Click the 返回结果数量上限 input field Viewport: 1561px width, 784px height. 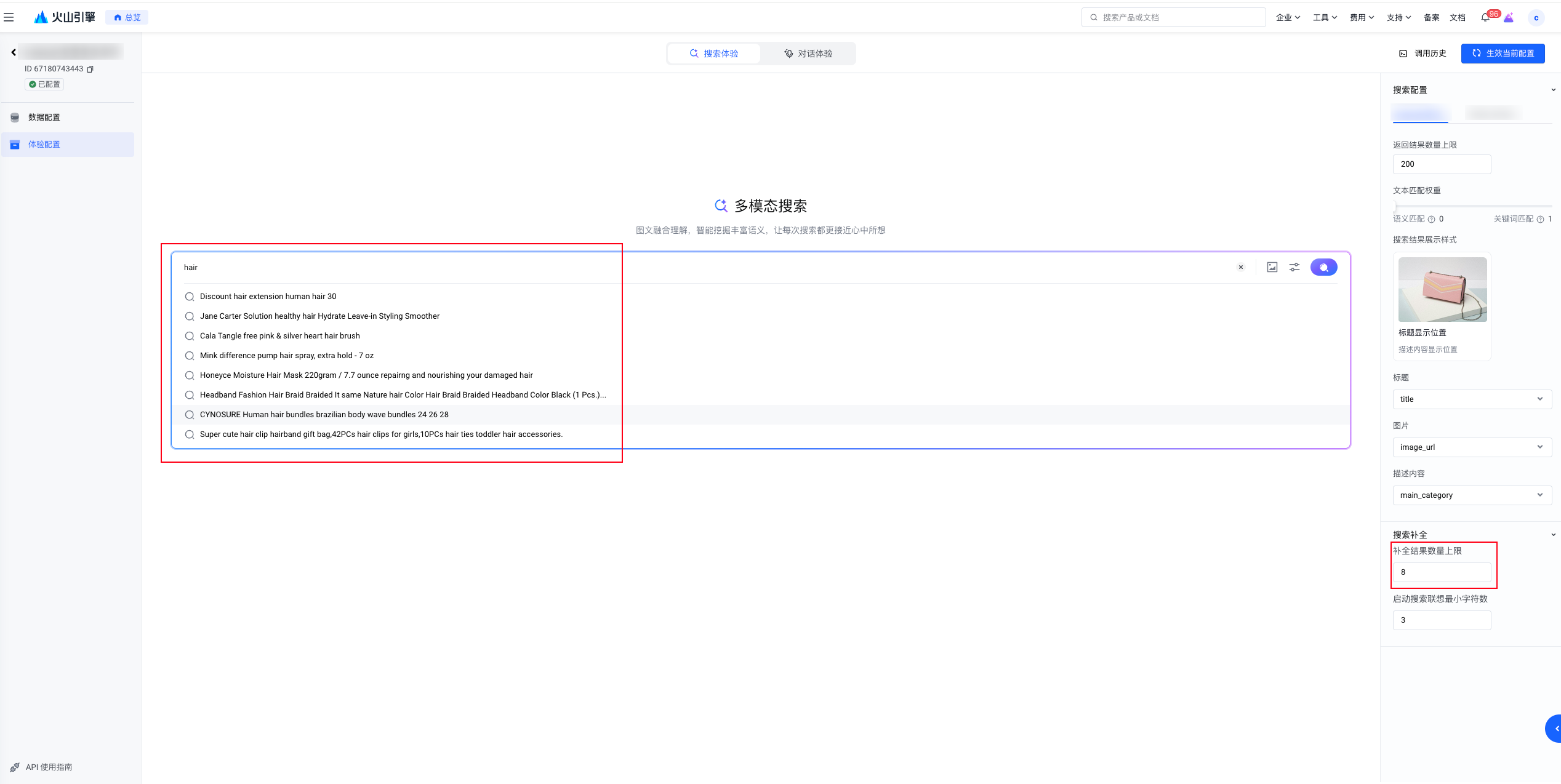click(1441, 164)
